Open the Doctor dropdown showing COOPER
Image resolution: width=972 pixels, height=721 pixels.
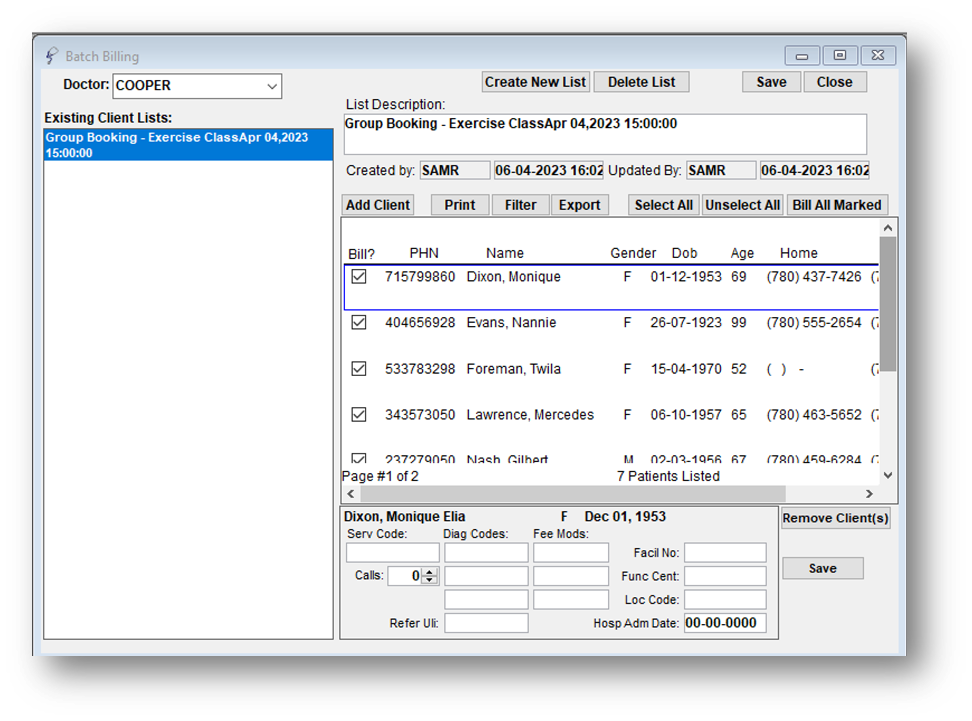point(272,87)
